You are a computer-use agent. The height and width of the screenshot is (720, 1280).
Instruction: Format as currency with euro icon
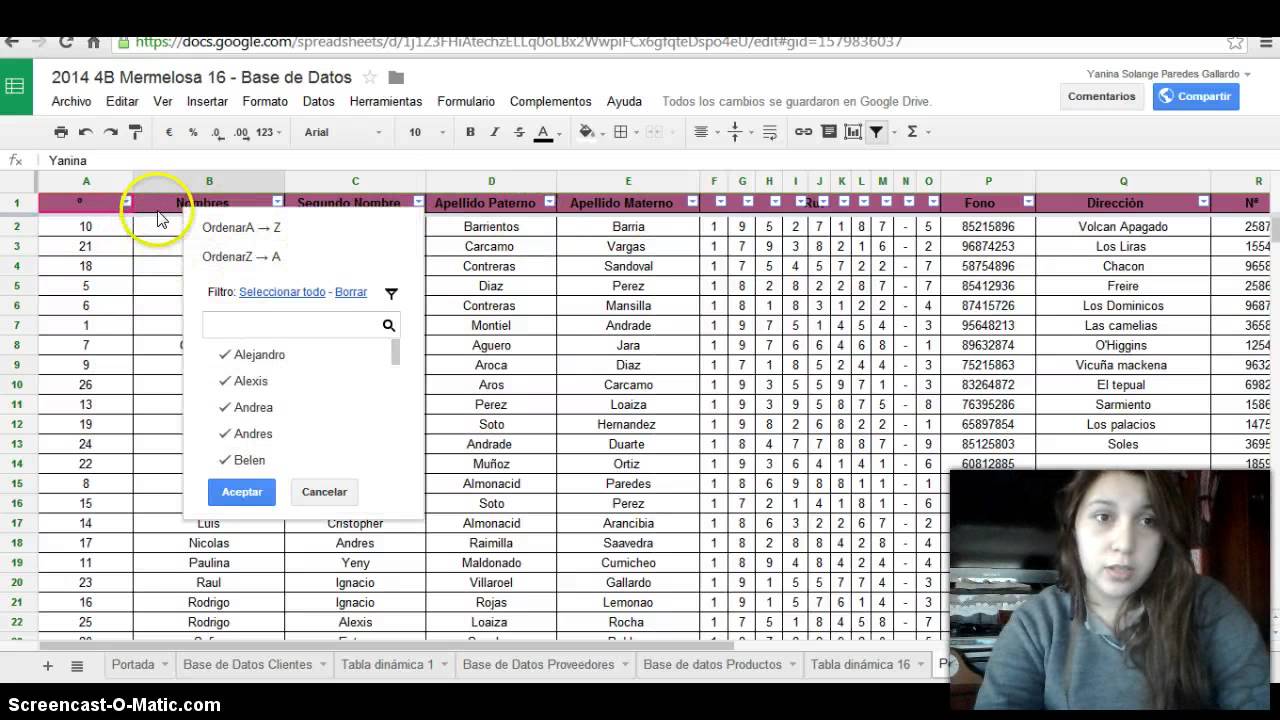(x=169, y=132)
